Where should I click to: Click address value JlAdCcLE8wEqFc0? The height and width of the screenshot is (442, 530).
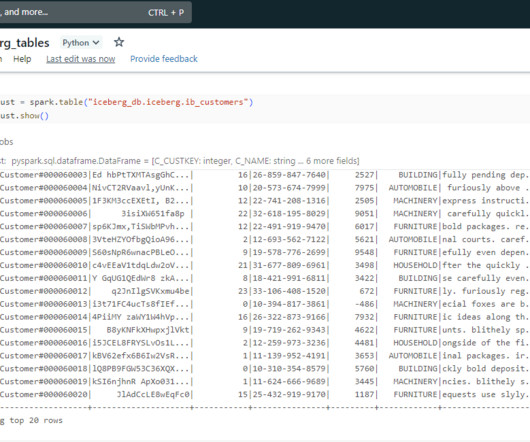153,394
